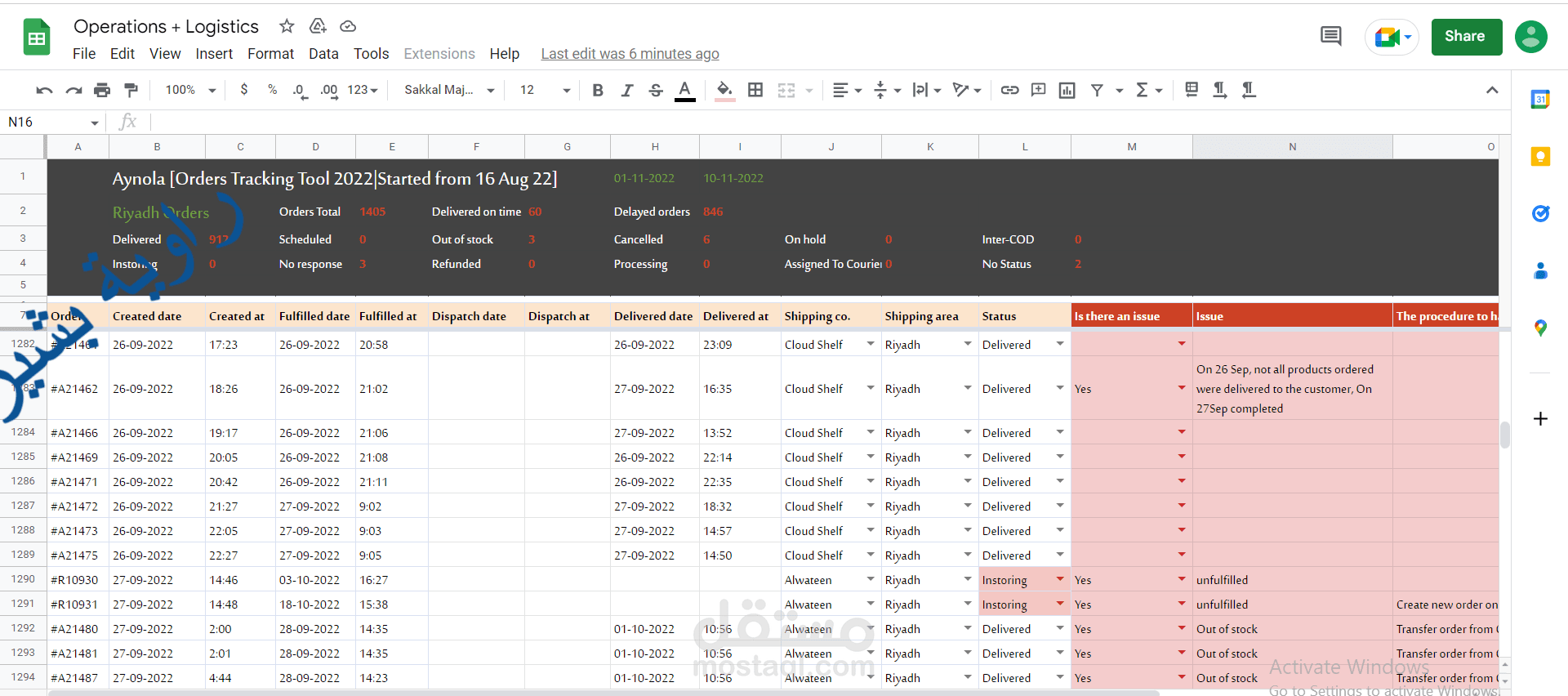Open version history via Last edit link
The width and height of the screenshot is (1568, 696).
point(630,54)
